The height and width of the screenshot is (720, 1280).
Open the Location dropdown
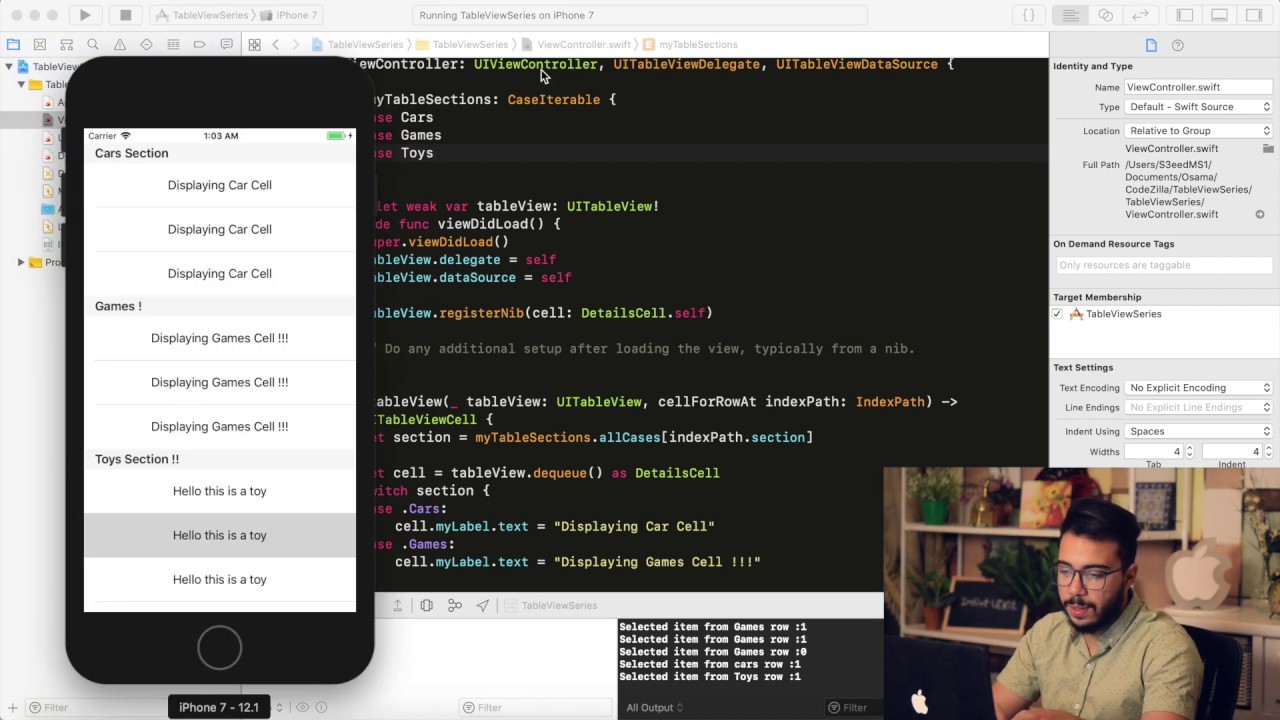[1198, 131]
